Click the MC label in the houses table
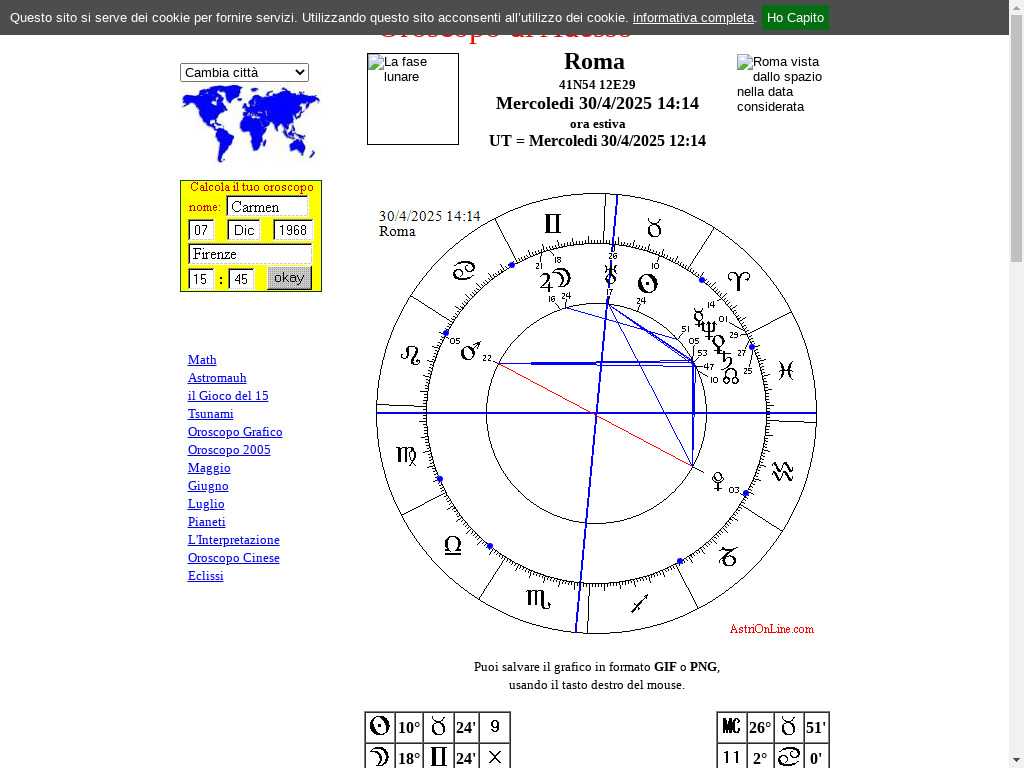1024x768 pixels. [x=731, y=726]
